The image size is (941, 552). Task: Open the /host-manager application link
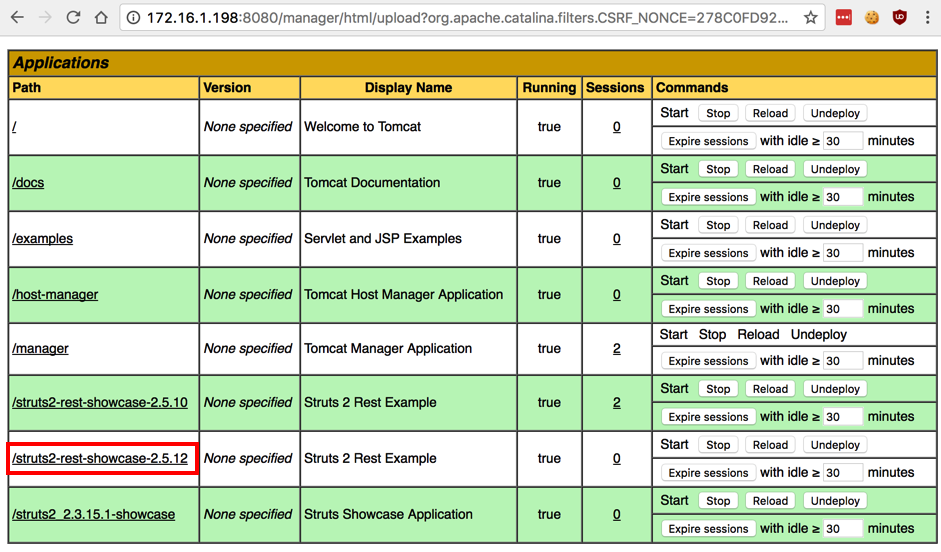(x=55, y=294)
